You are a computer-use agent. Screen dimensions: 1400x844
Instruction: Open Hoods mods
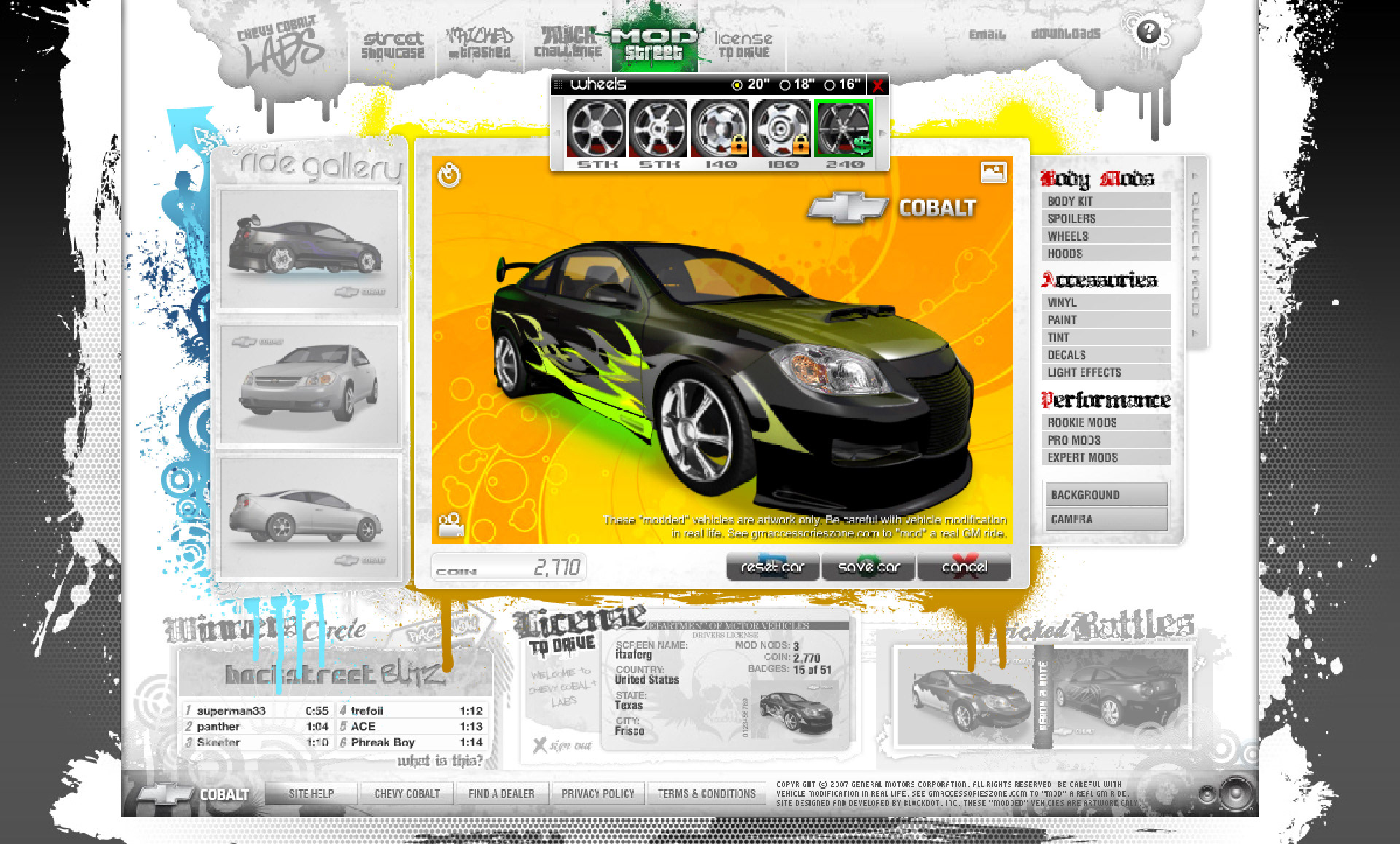tap(1105, 254)
